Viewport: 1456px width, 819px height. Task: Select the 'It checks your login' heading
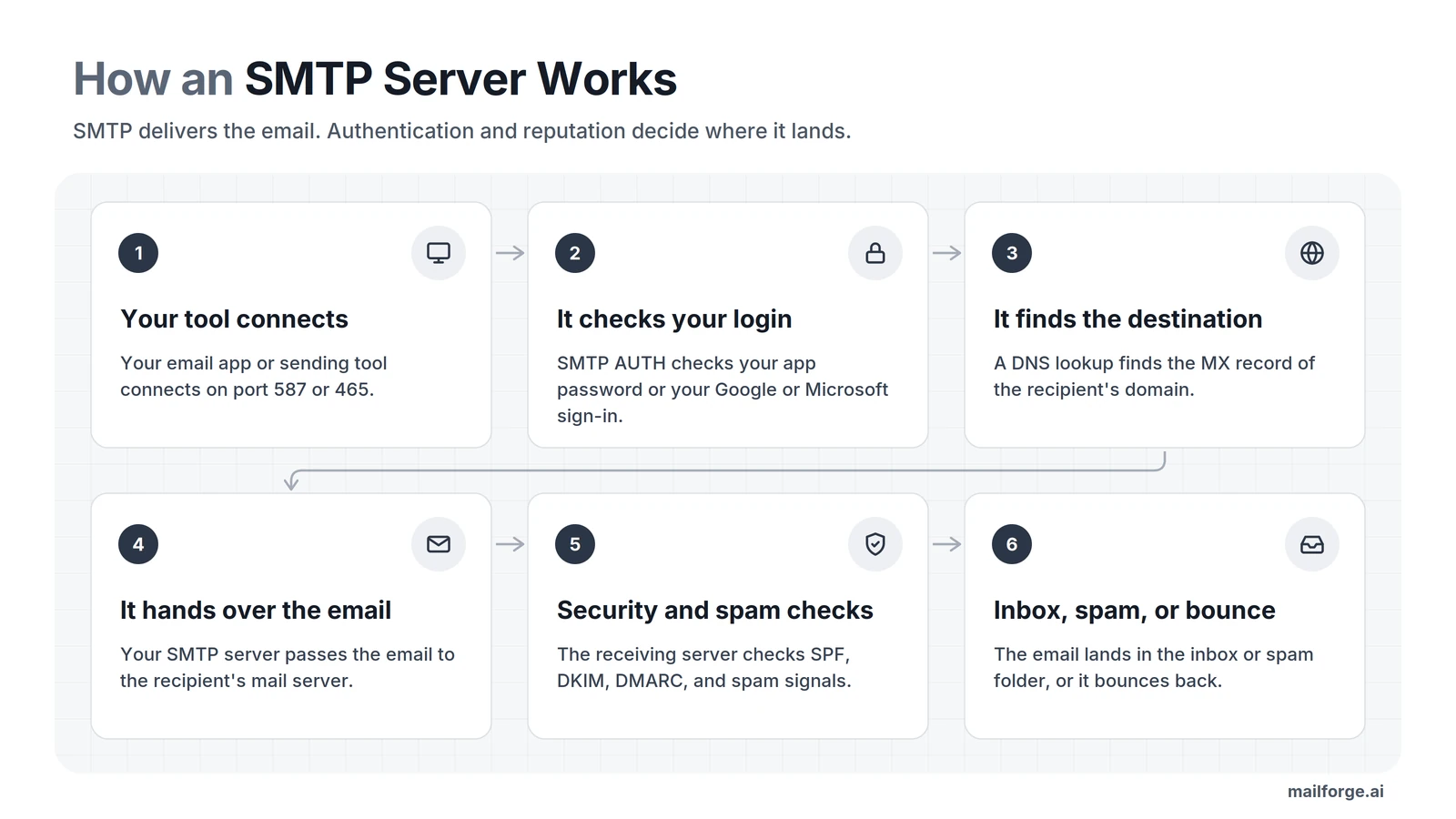coord(674,319)
